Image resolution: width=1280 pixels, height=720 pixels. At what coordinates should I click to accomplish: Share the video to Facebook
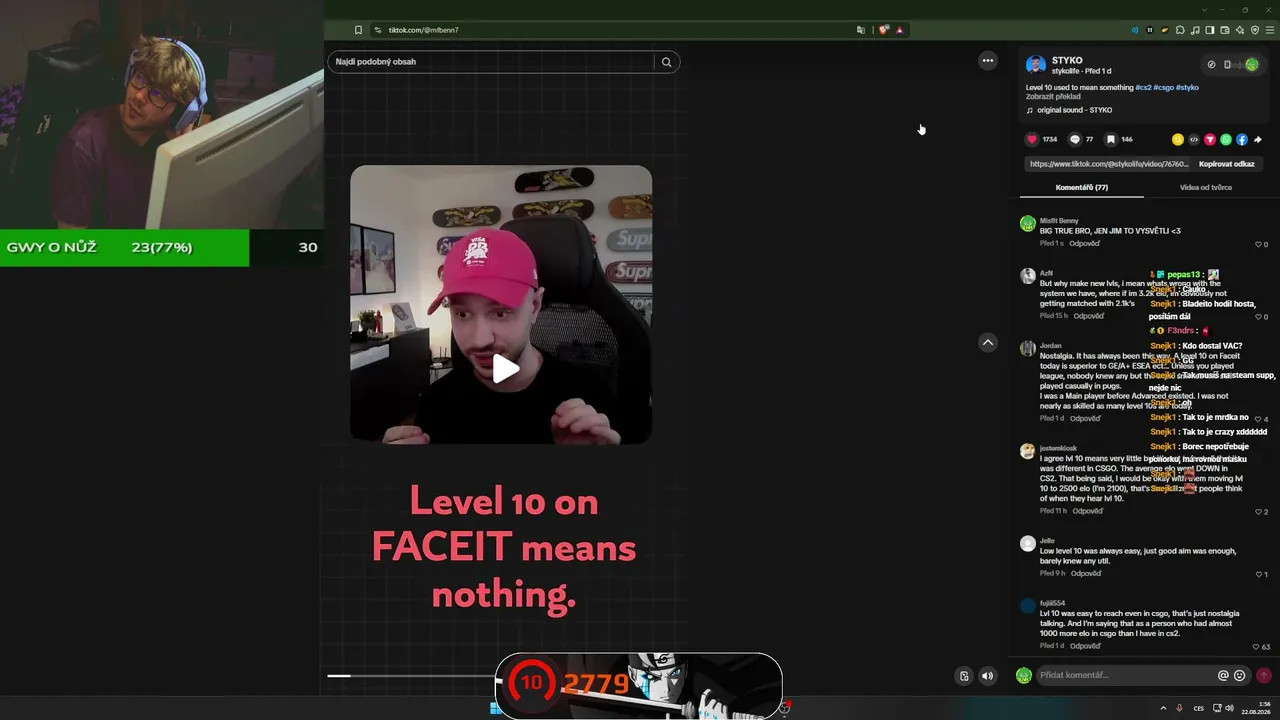[1242, 140]
